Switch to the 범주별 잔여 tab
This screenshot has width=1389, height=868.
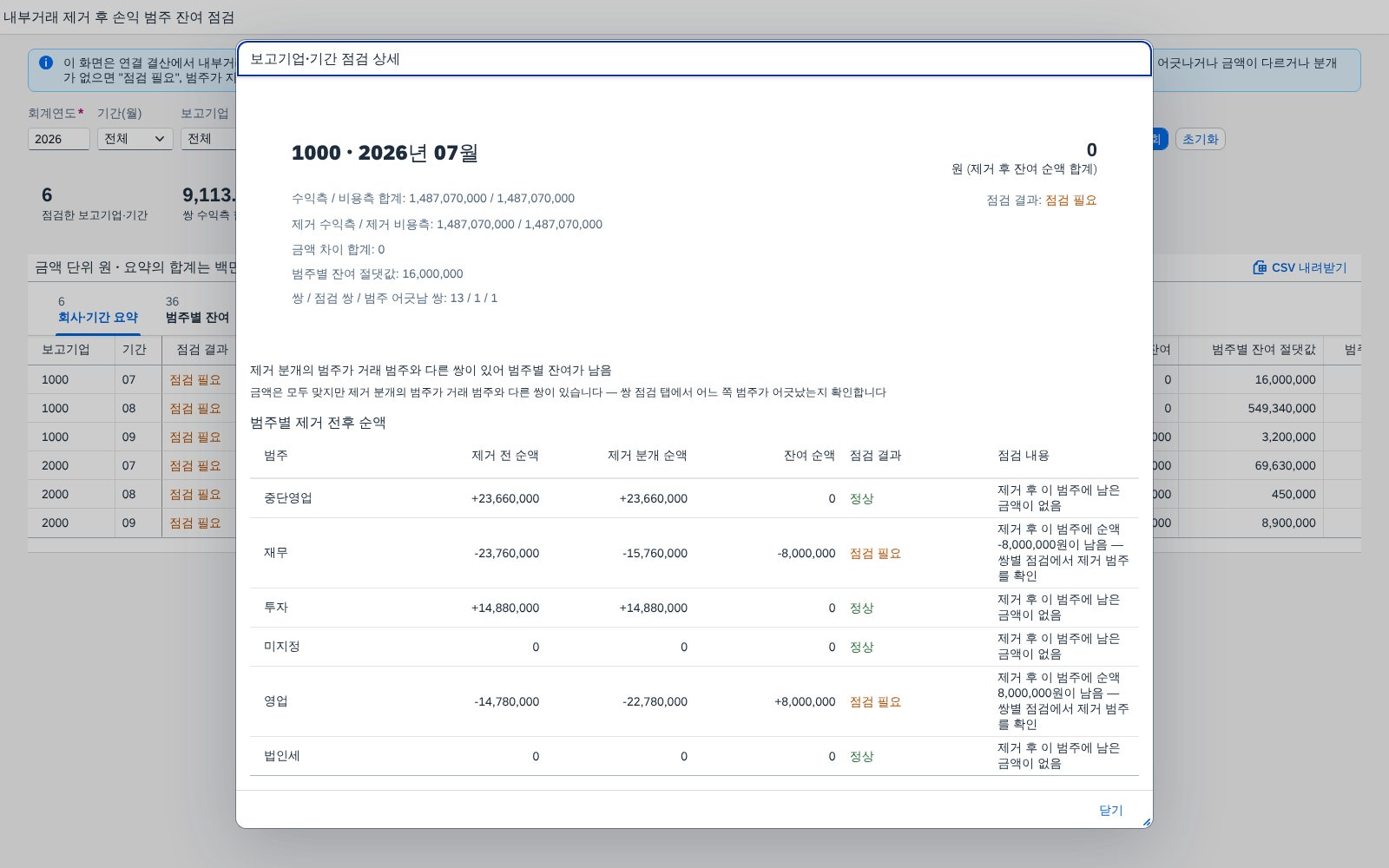197,311
